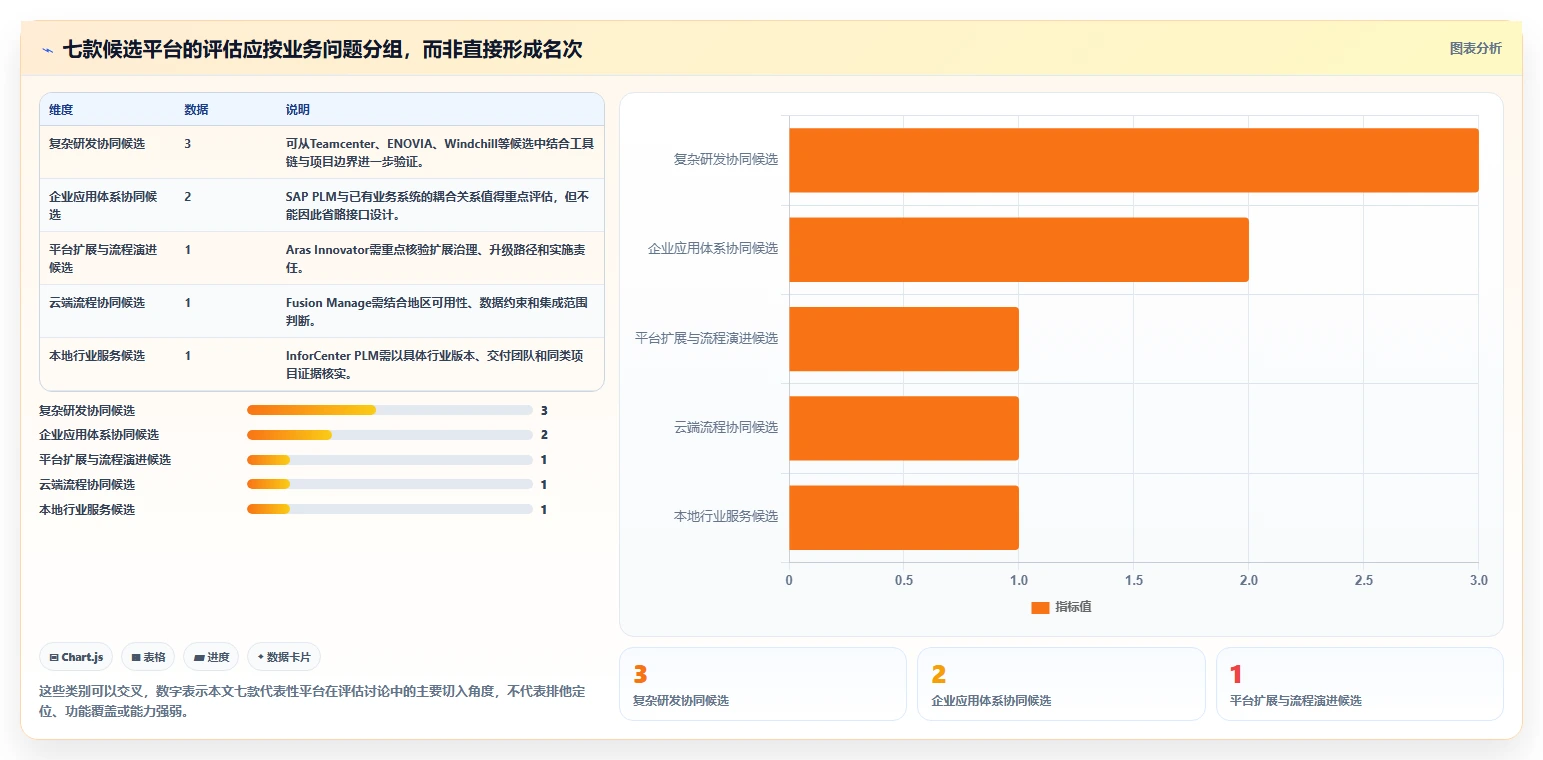Click x-axis tick 0.5

904,581
